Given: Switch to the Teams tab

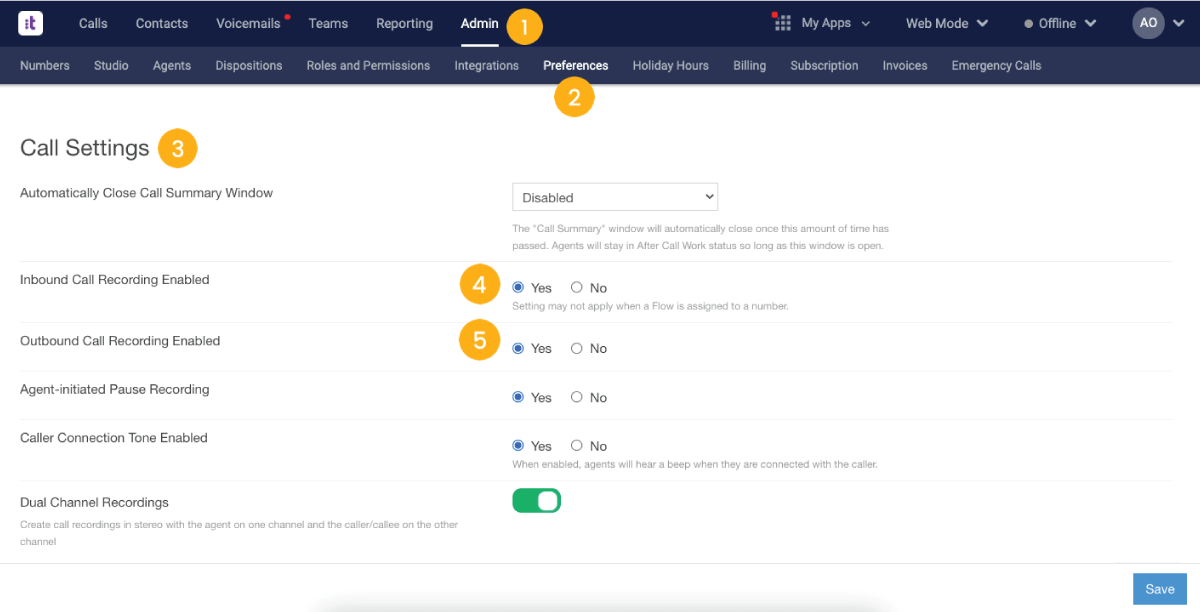Looking at the screenshot, I should coord(328,23).
